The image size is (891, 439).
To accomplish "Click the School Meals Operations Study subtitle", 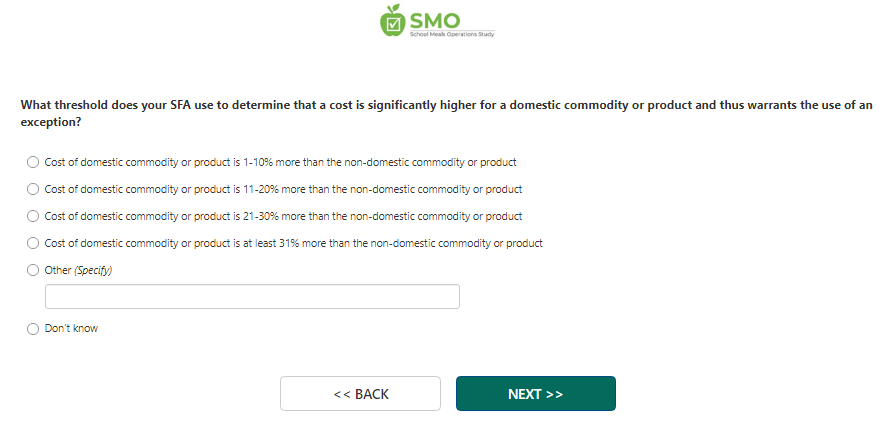I will 451,34.
